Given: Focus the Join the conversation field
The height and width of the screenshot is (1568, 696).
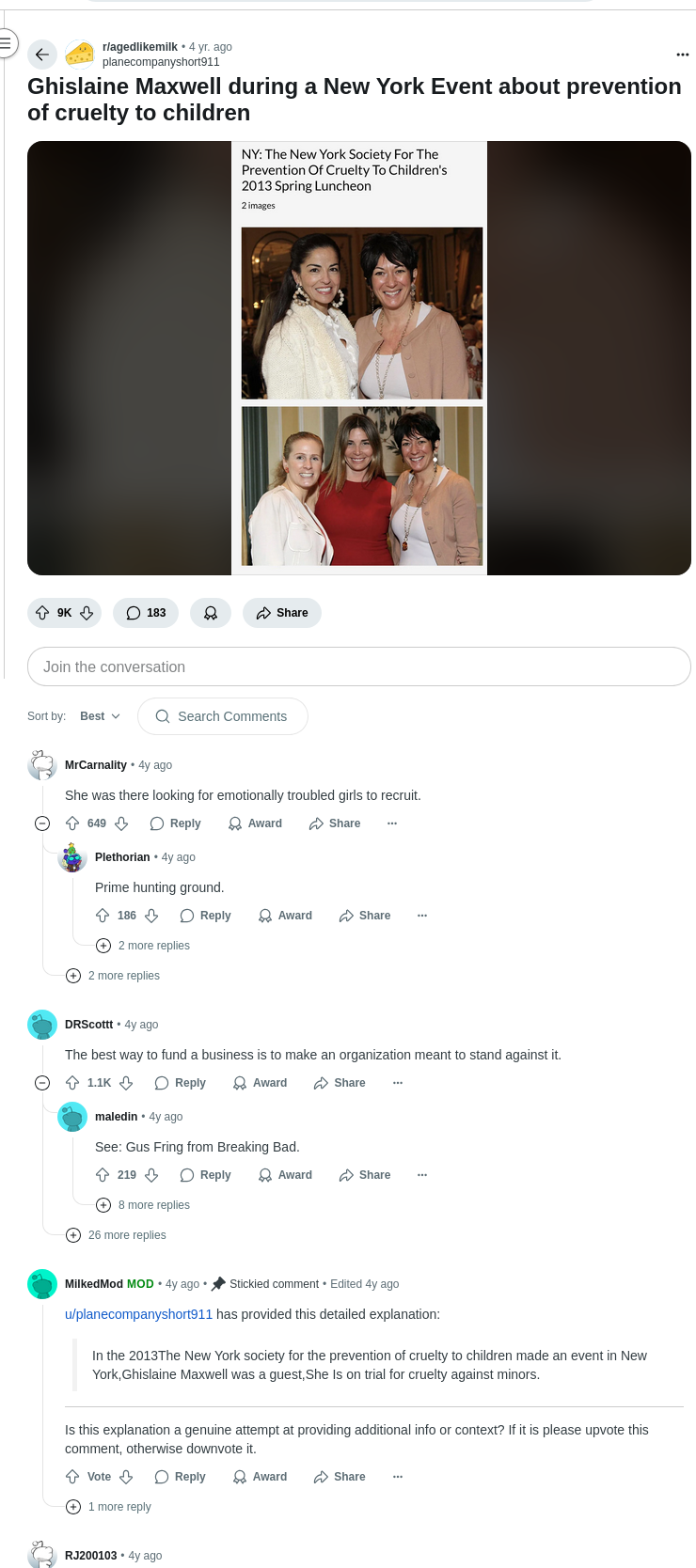Looking at the screenshot, I should 359,666.
